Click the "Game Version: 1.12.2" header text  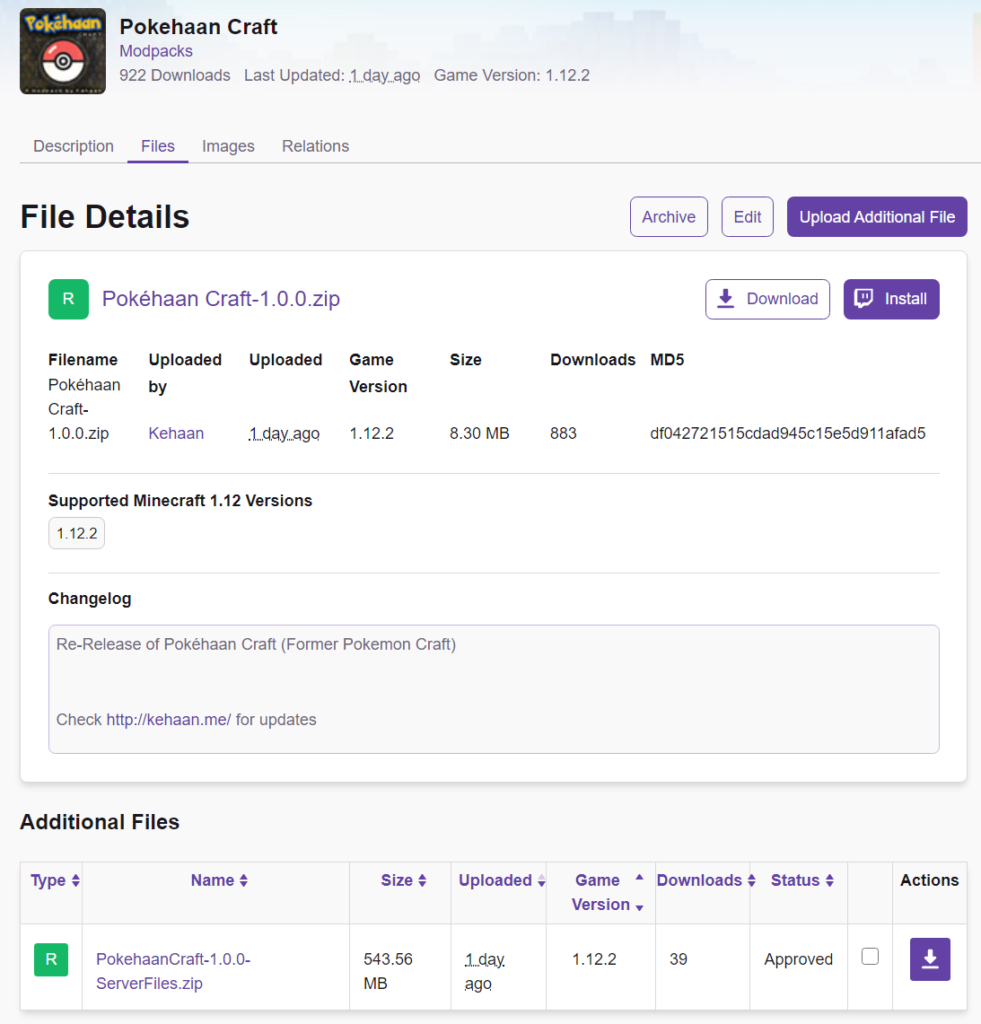click(x=511, y=76)
